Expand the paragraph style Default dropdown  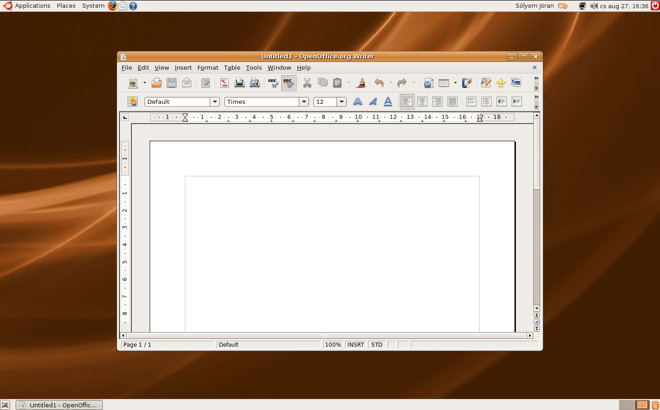(215, 102)
